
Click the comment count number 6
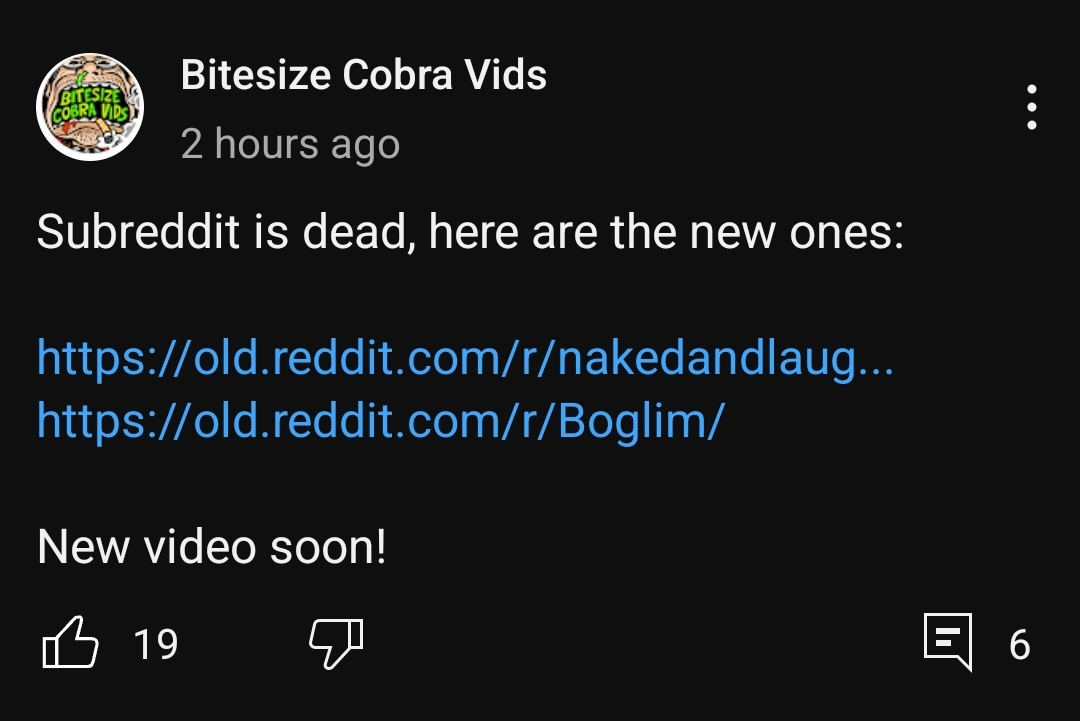1019,645
